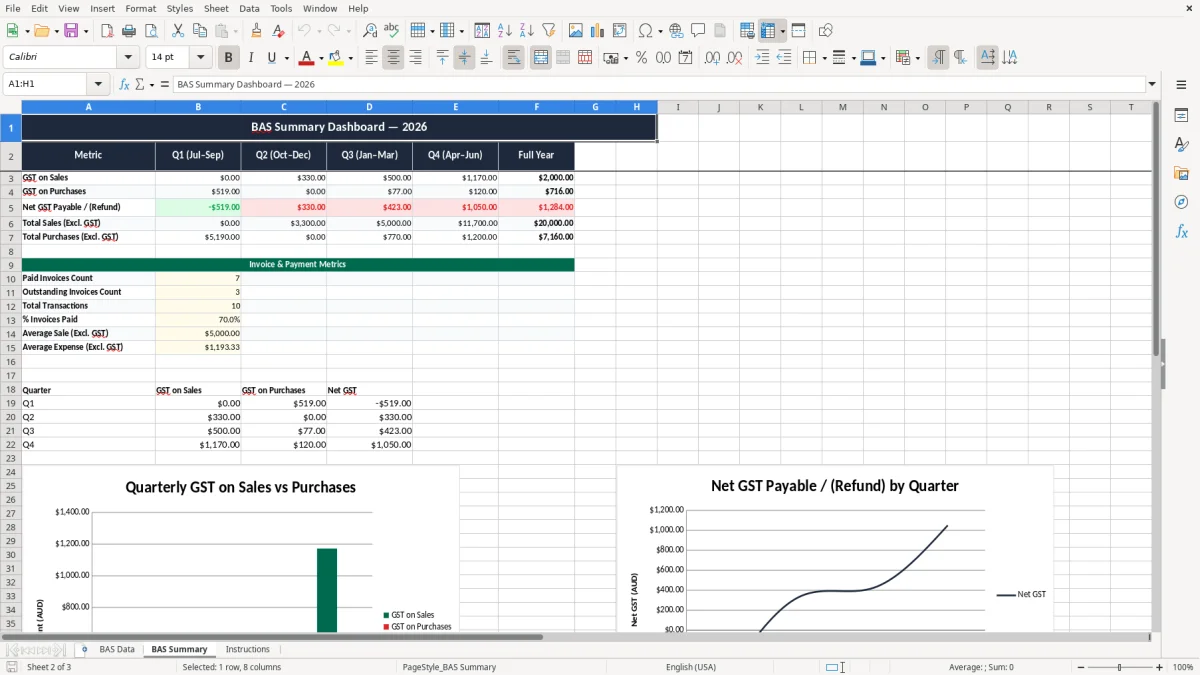Click Sort Descending icon

(526, 31)
